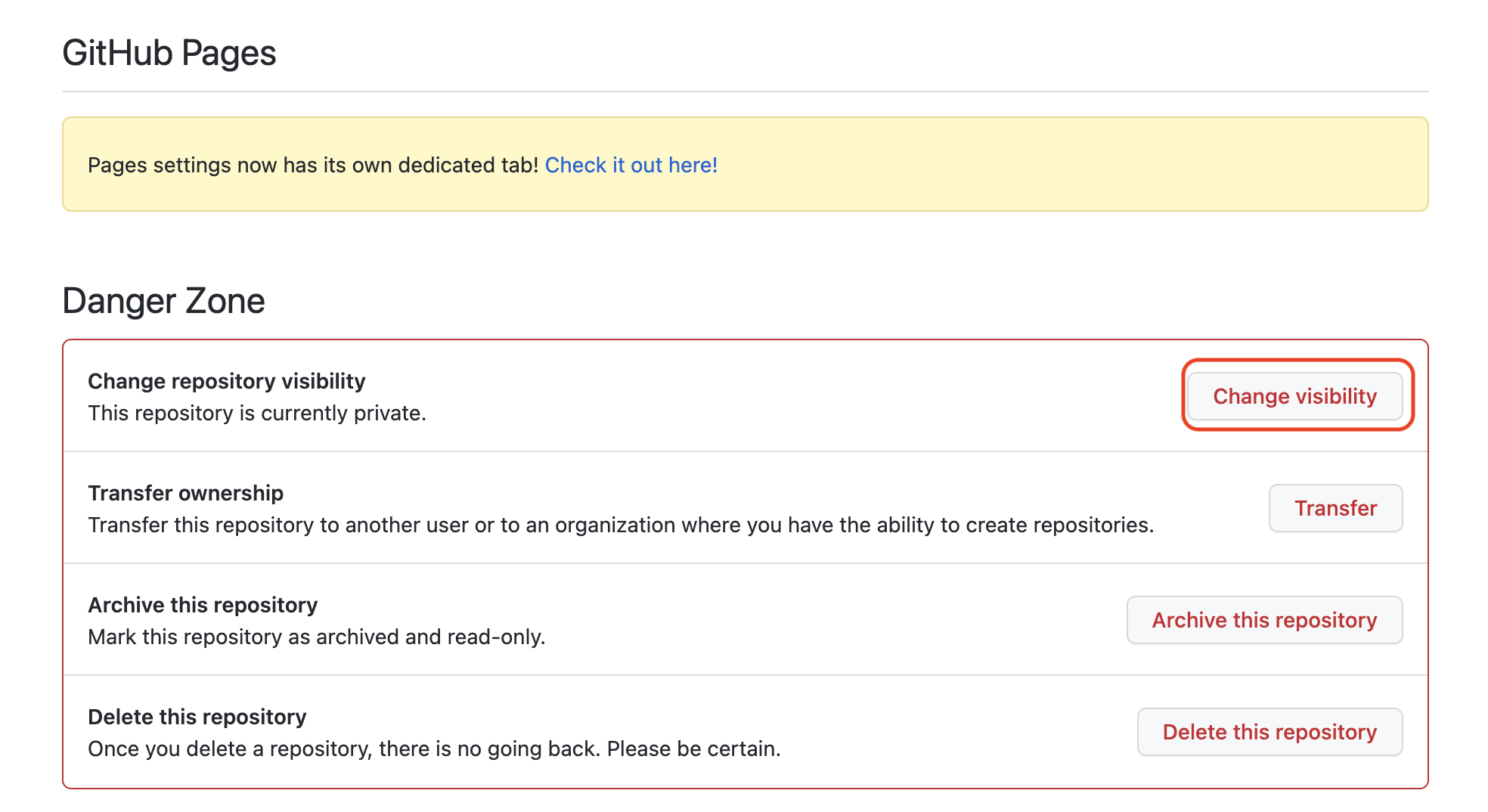Click 'Archive this repository' bold title text
This screenshot has width=1488, height=812.
click(x=203, y=605)
